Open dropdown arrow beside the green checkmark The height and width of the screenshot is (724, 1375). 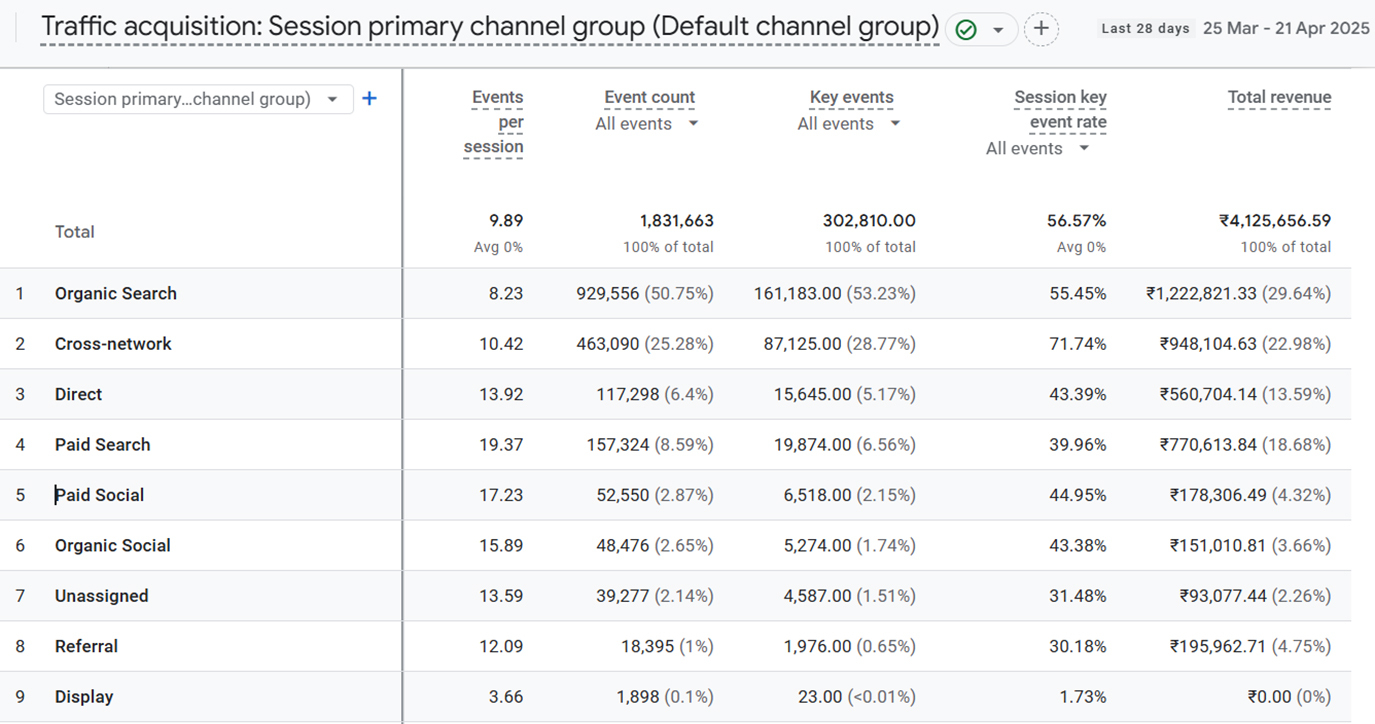997,31
